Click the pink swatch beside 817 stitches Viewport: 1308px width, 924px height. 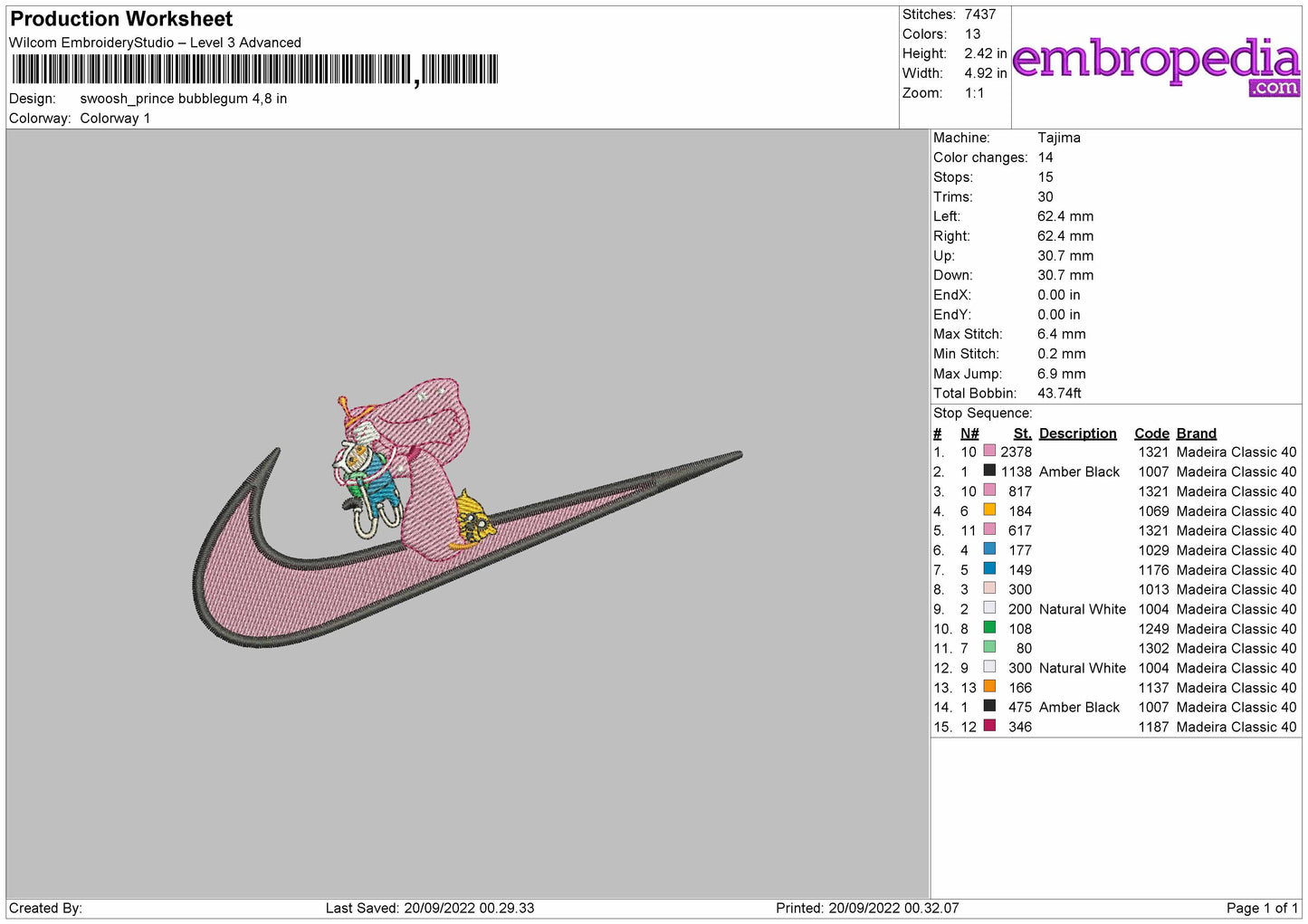pos(989,490)
